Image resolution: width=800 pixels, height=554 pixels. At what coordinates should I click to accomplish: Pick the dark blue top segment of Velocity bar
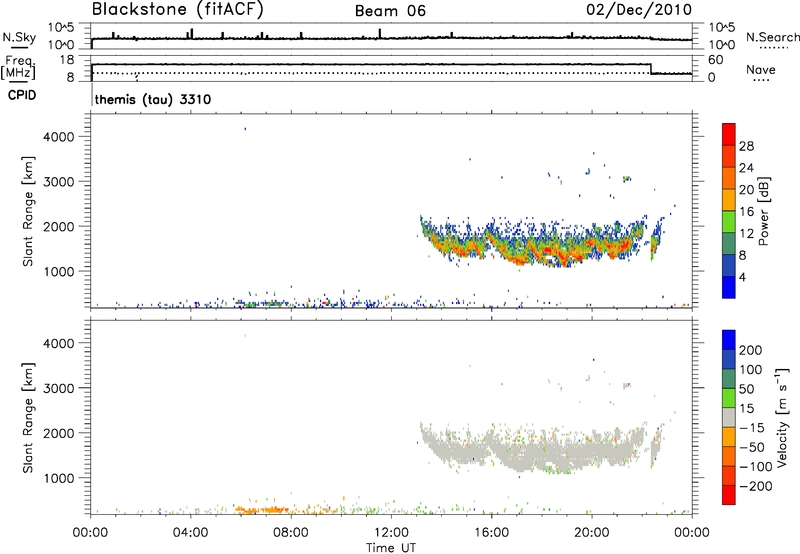pos(729,340)
